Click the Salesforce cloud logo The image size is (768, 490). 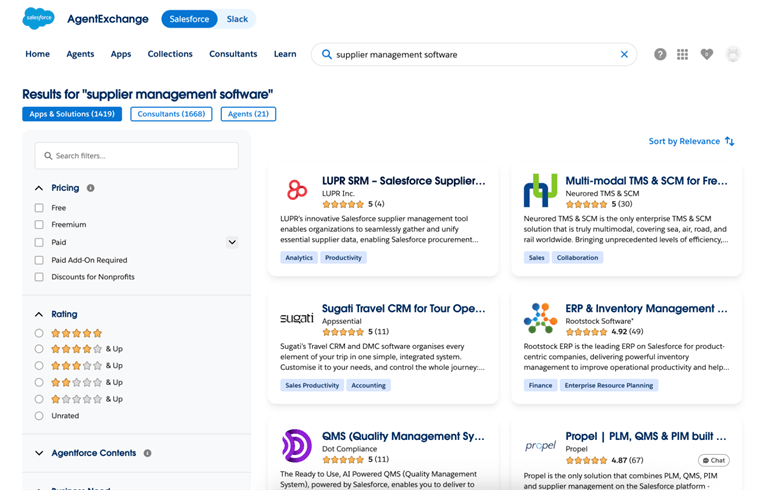pyautogui.click(x=38, y=18)
